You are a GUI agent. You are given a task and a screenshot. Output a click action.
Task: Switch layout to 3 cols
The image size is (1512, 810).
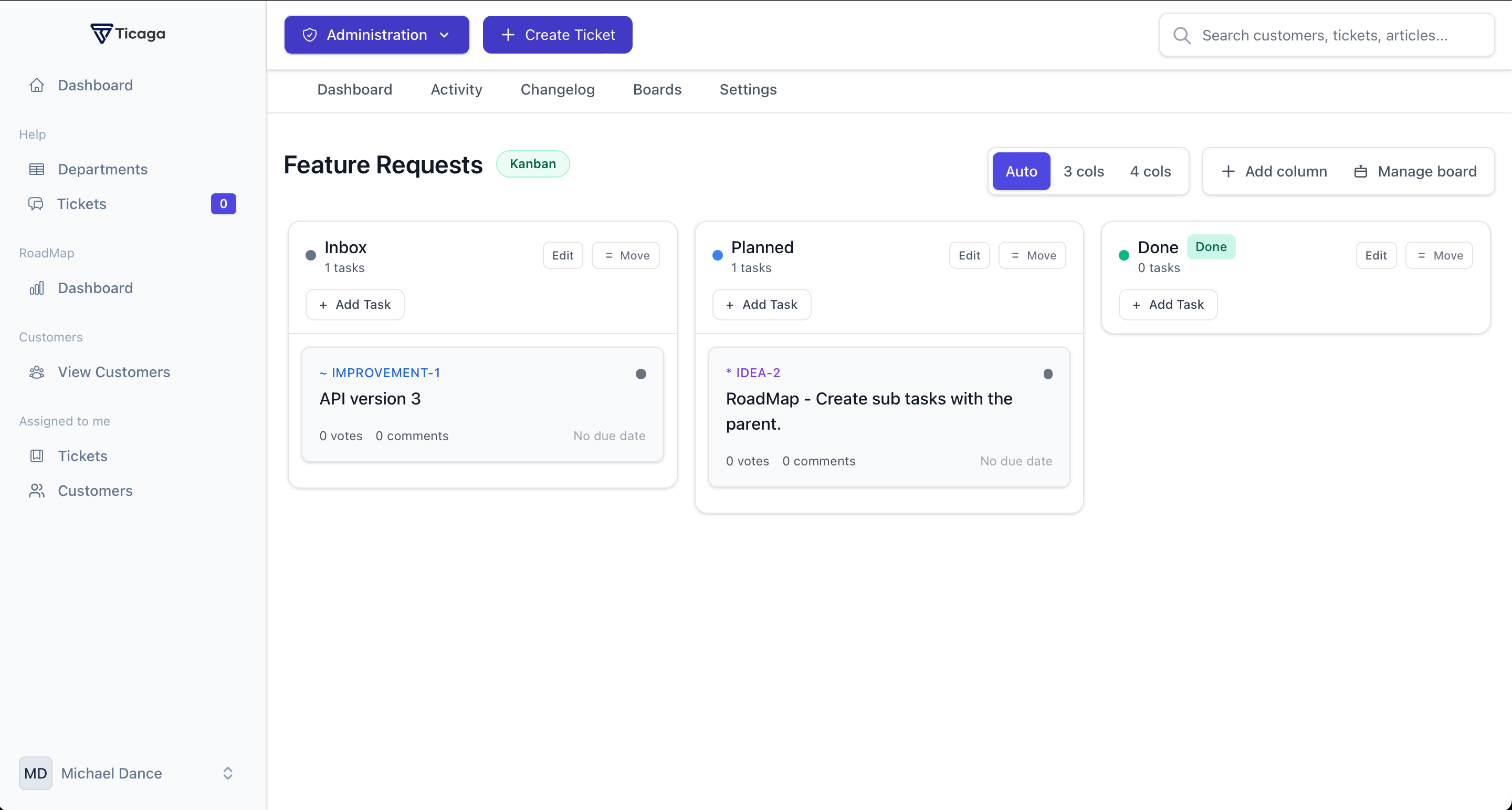coord(1083,171)
